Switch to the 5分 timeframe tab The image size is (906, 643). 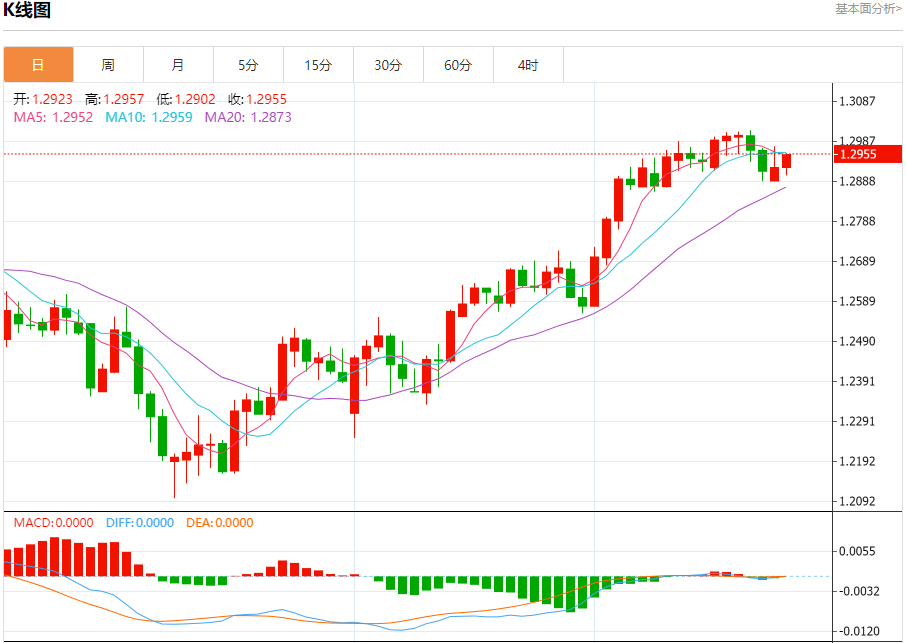click(248, 65)
